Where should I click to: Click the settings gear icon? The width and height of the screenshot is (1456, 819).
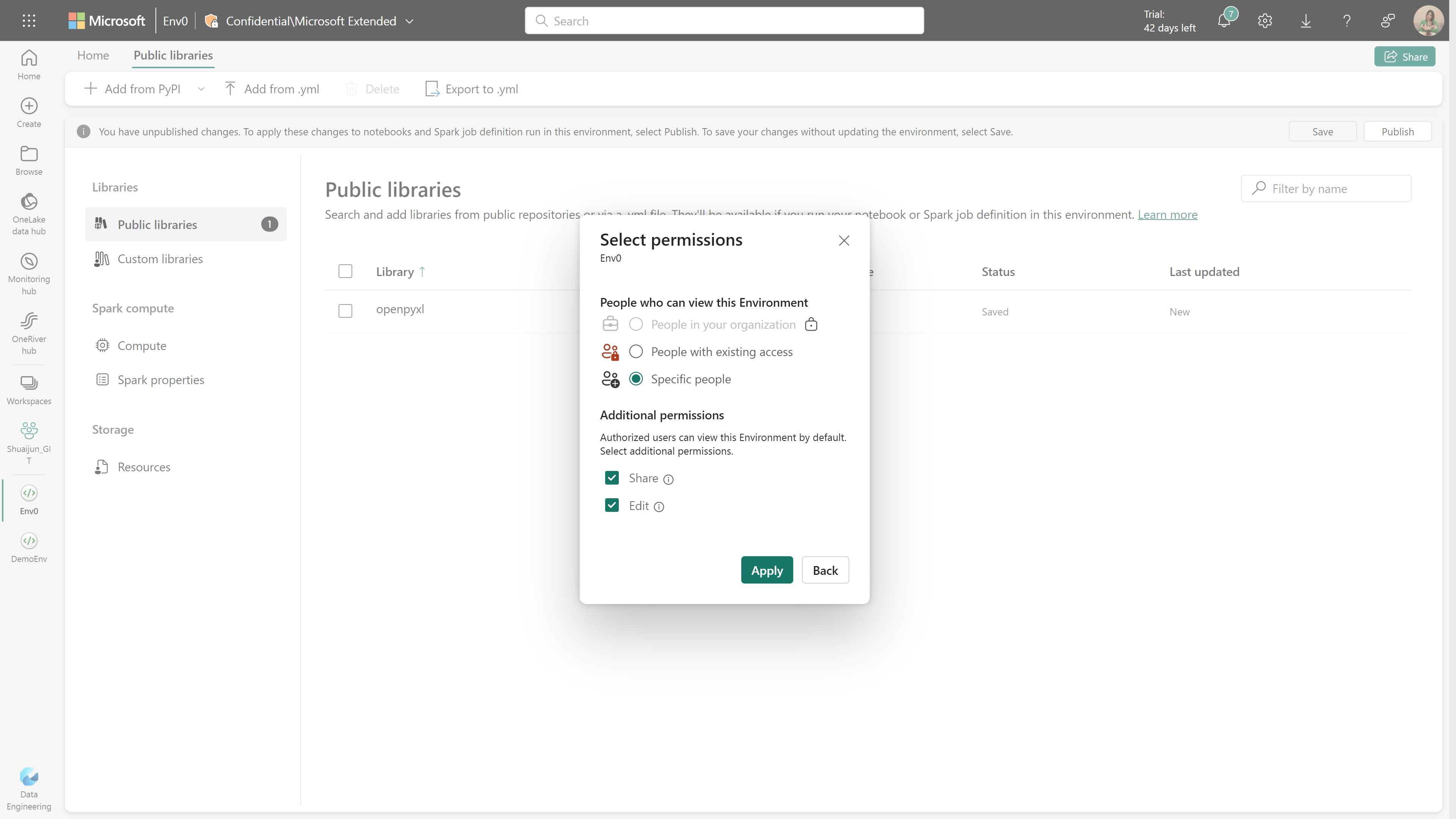click(x=1265, y=21)
